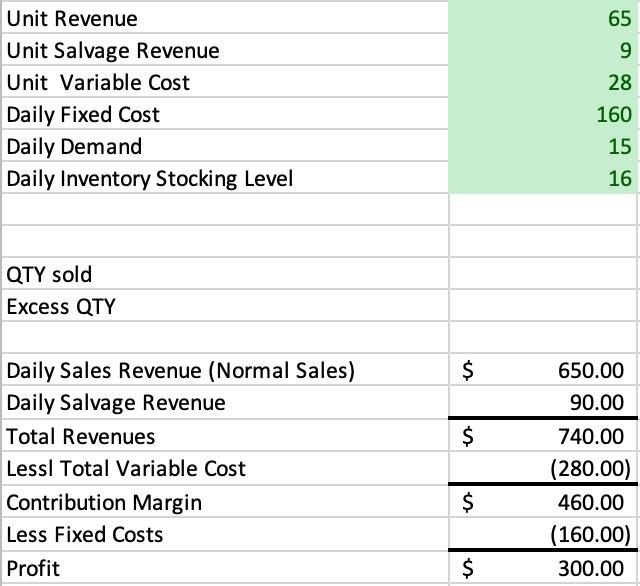Image resolution: width=640 pixels, height=586 pixels.
Task: Select the 'Excess QTY' label cell
Action: (x=225, y=306)
